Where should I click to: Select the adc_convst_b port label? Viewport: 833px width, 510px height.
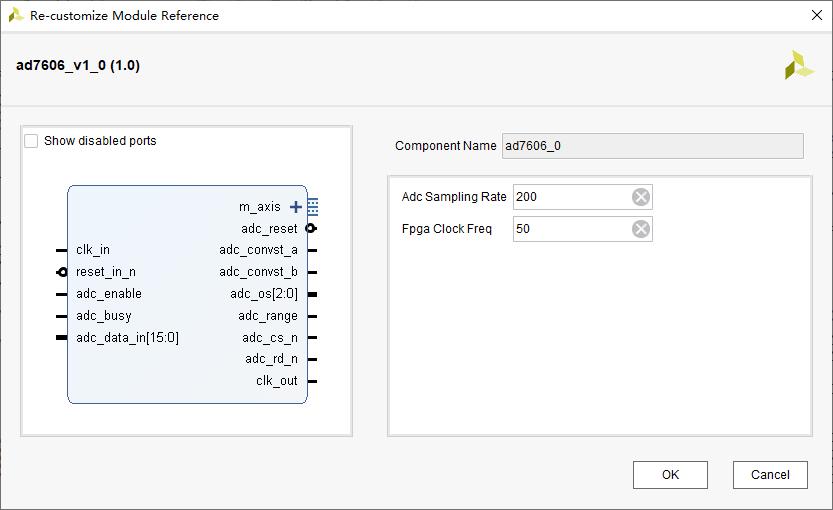(258, 272)
